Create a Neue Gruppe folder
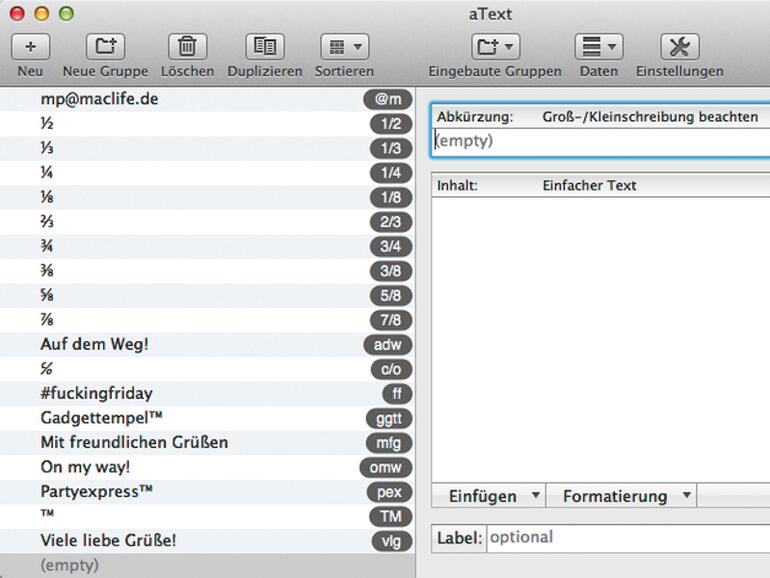The width and height of the screenshot is (770, 578). click(106, 47)
